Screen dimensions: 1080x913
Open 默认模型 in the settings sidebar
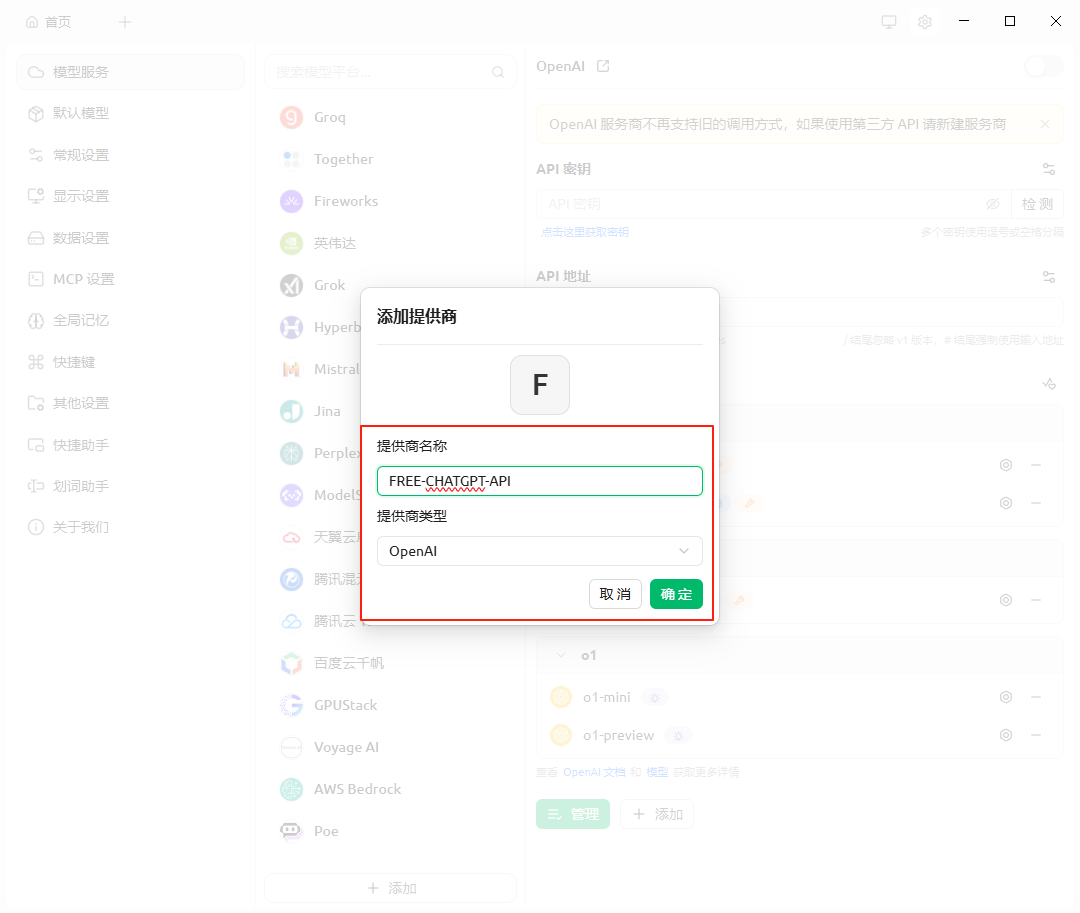pos(130,113)
